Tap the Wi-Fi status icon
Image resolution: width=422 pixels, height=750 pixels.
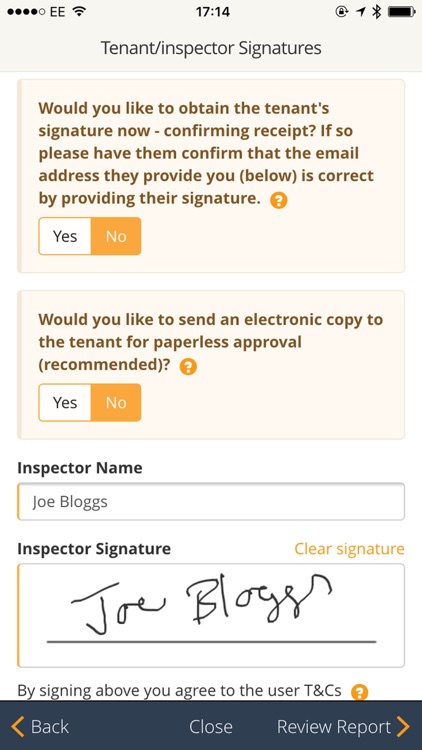point(80,12)
